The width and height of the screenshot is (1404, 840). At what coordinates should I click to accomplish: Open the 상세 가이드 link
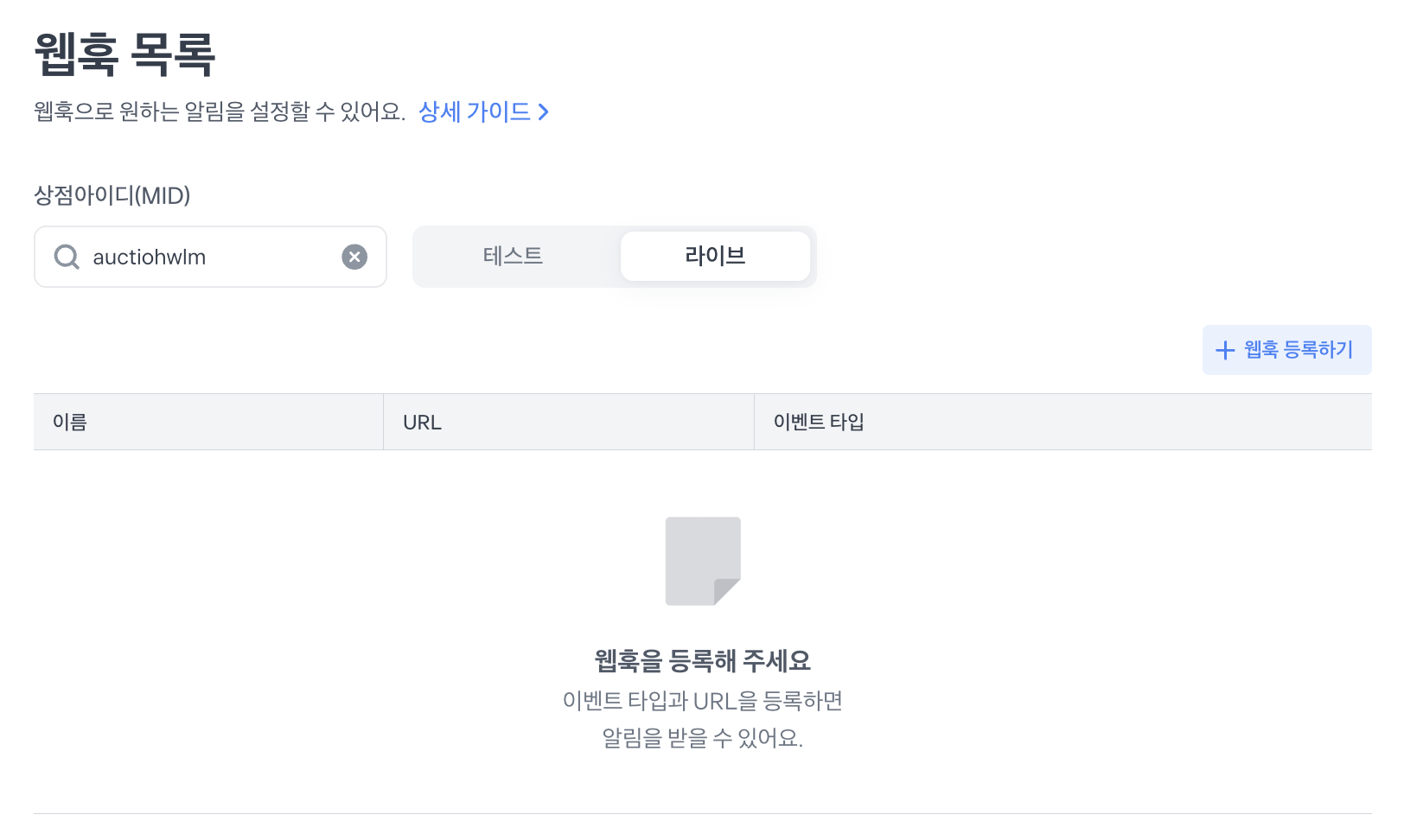pyautogui.click(x=474, y=112)
